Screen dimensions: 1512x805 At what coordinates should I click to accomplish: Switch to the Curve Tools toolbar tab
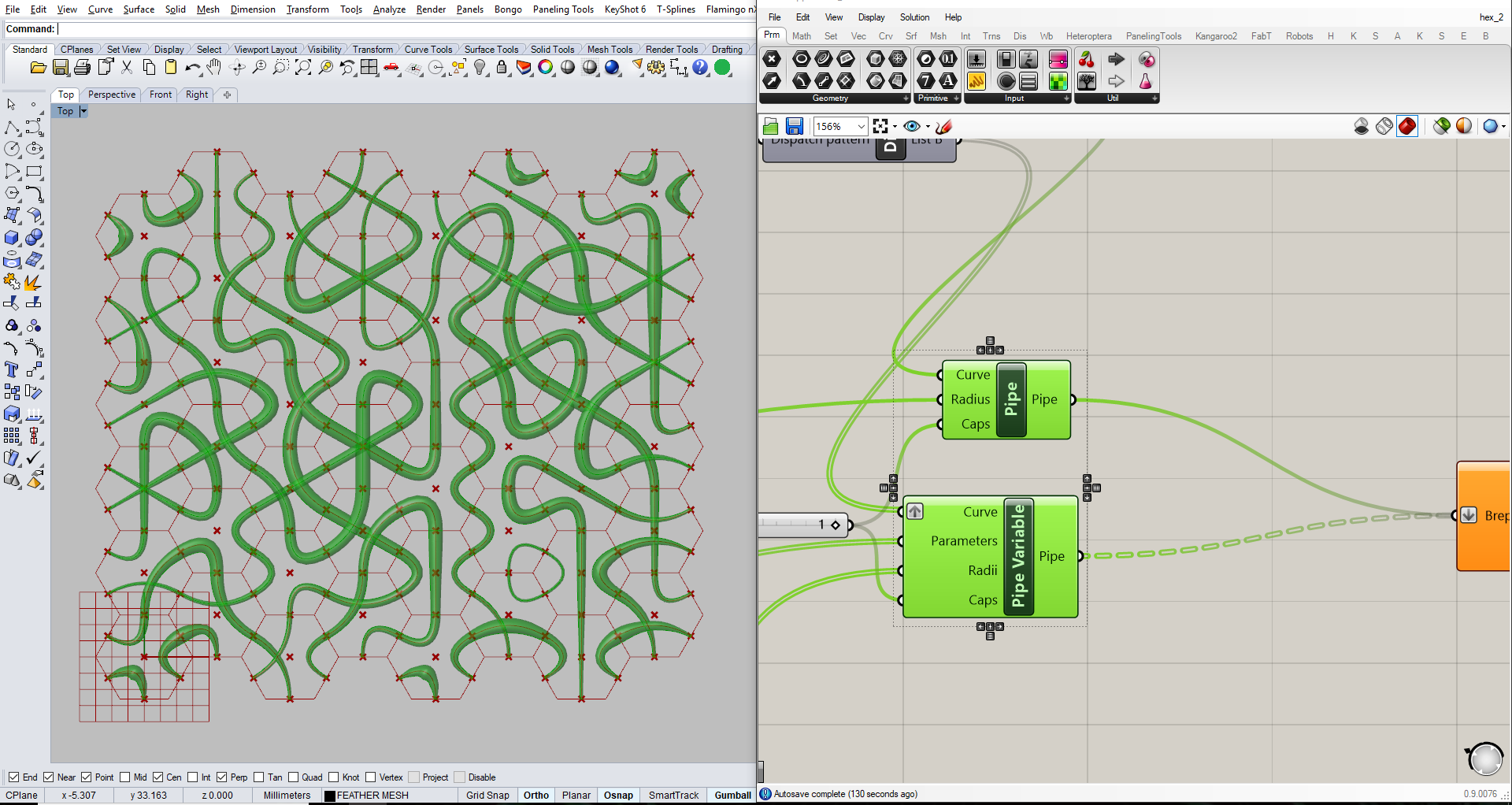pyautogui.click(x=428, y=50)
